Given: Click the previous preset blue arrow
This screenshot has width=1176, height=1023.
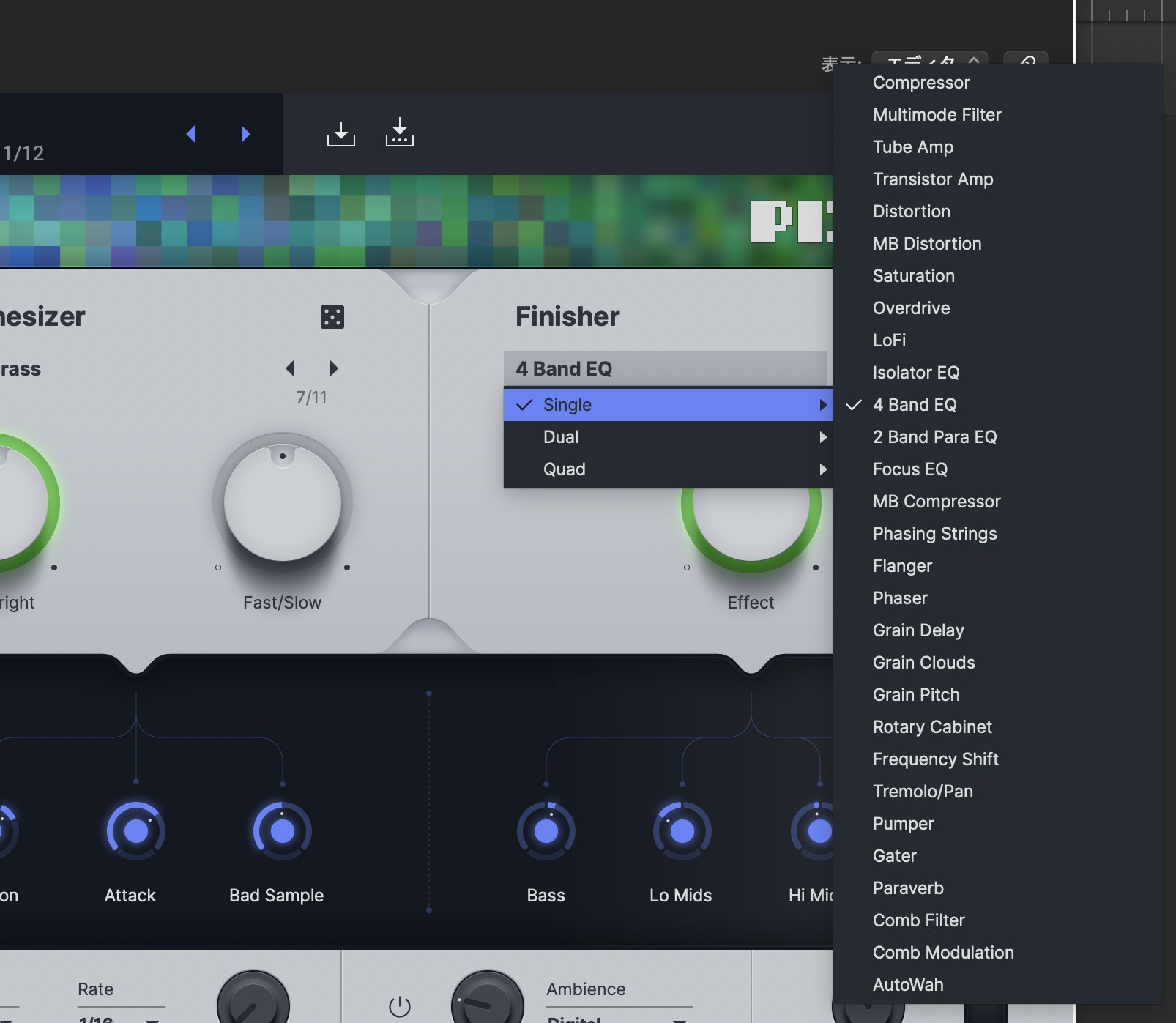Looking at the screenshot, I should [x=191, y=134].
